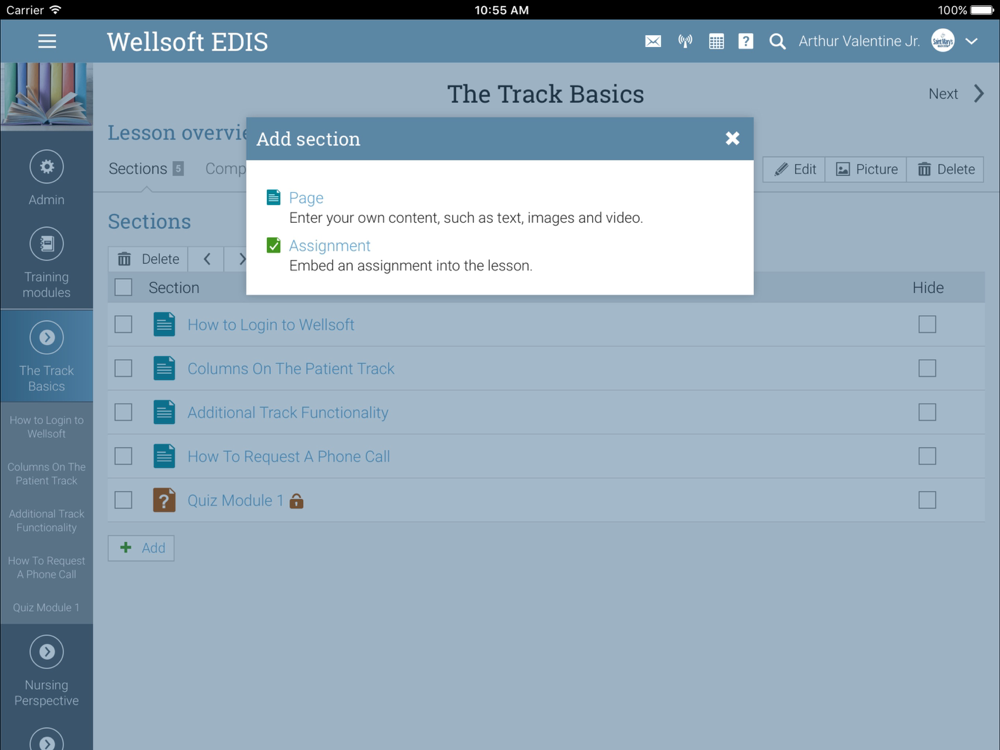Select the Columns On The Patient Track checkbox
The width and height of the screenshot is (1000, 750).
coord(123,369)
